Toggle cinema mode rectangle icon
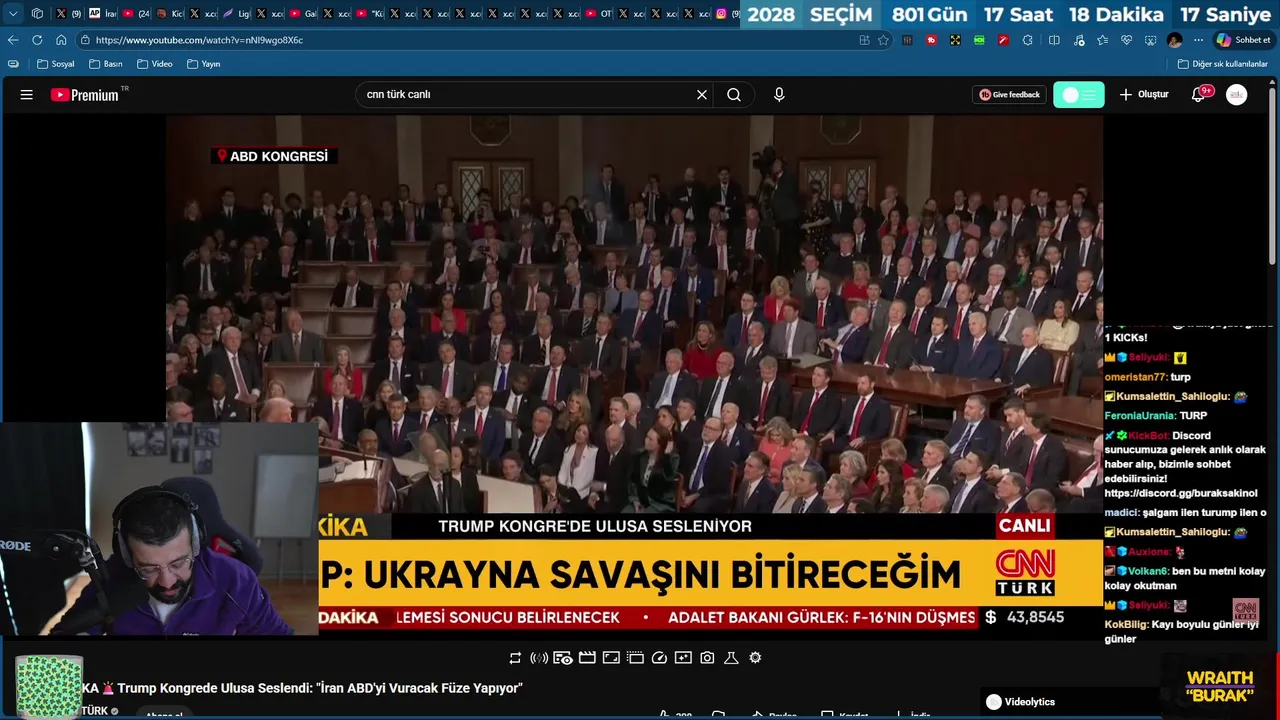This screenshot has width=1280, height=720. click(611, 658)
